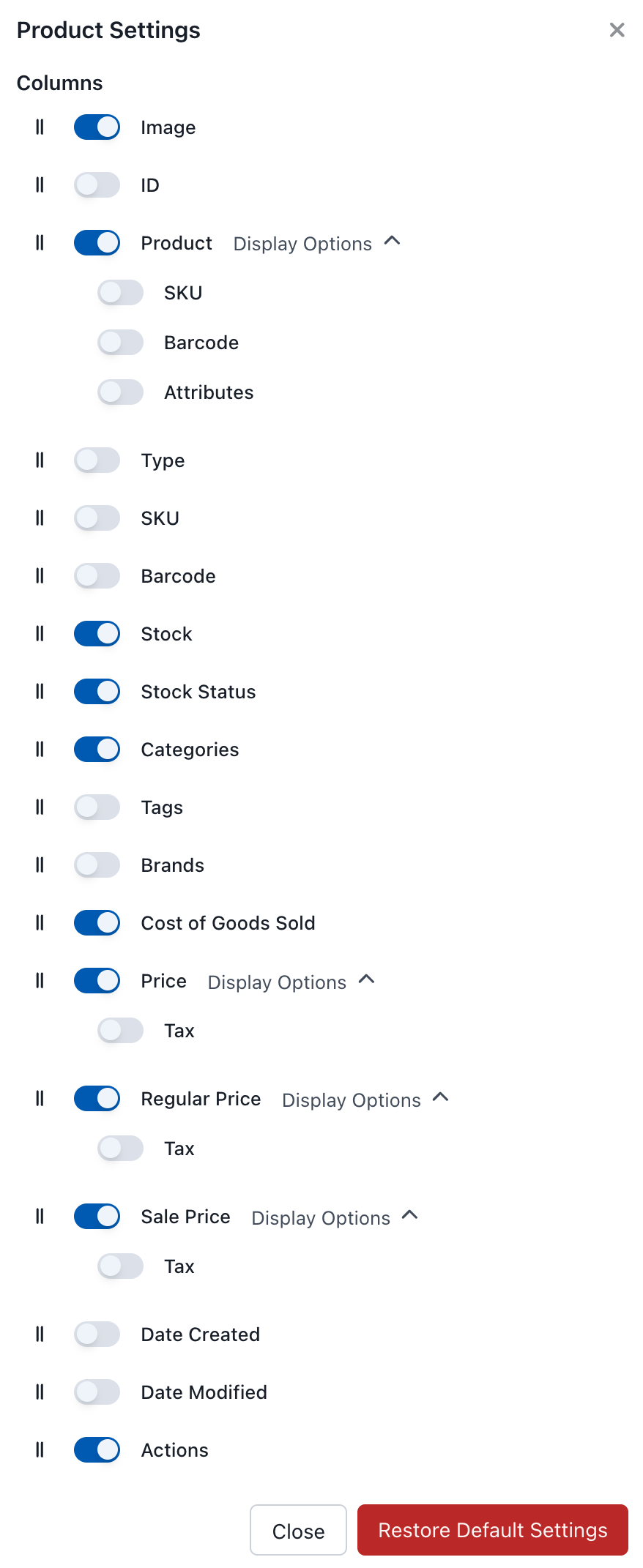This screenshot has width=643, height=1568.
Task: Disable the Stock column toggle
Action: coord(97,634)
